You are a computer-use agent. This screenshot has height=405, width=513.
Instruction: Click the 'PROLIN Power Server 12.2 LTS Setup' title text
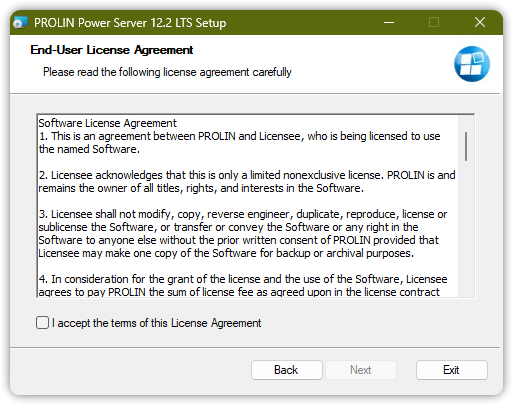(x=130, y=23)
